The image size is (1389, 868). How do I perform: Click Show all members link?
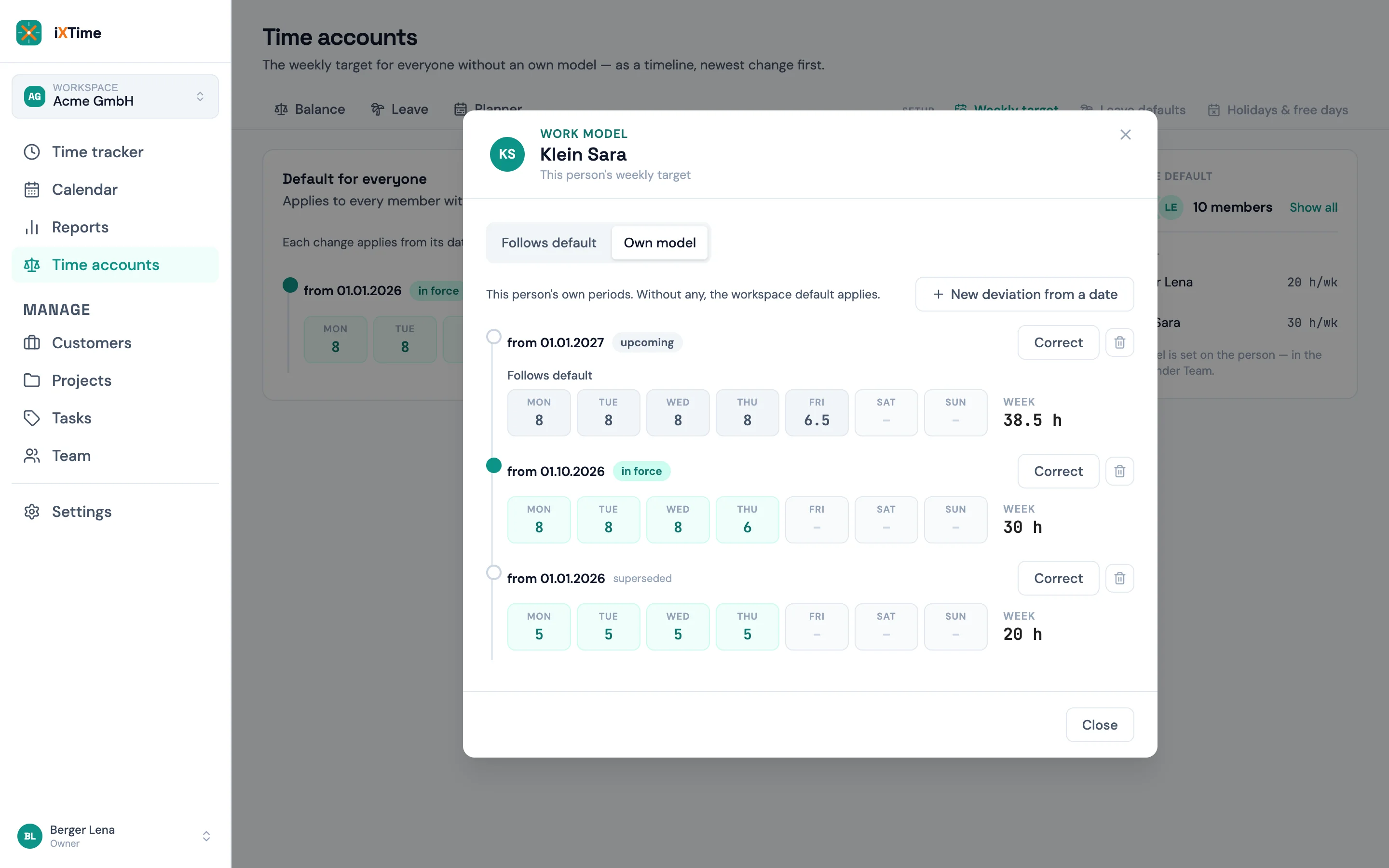click(1313, 207)
